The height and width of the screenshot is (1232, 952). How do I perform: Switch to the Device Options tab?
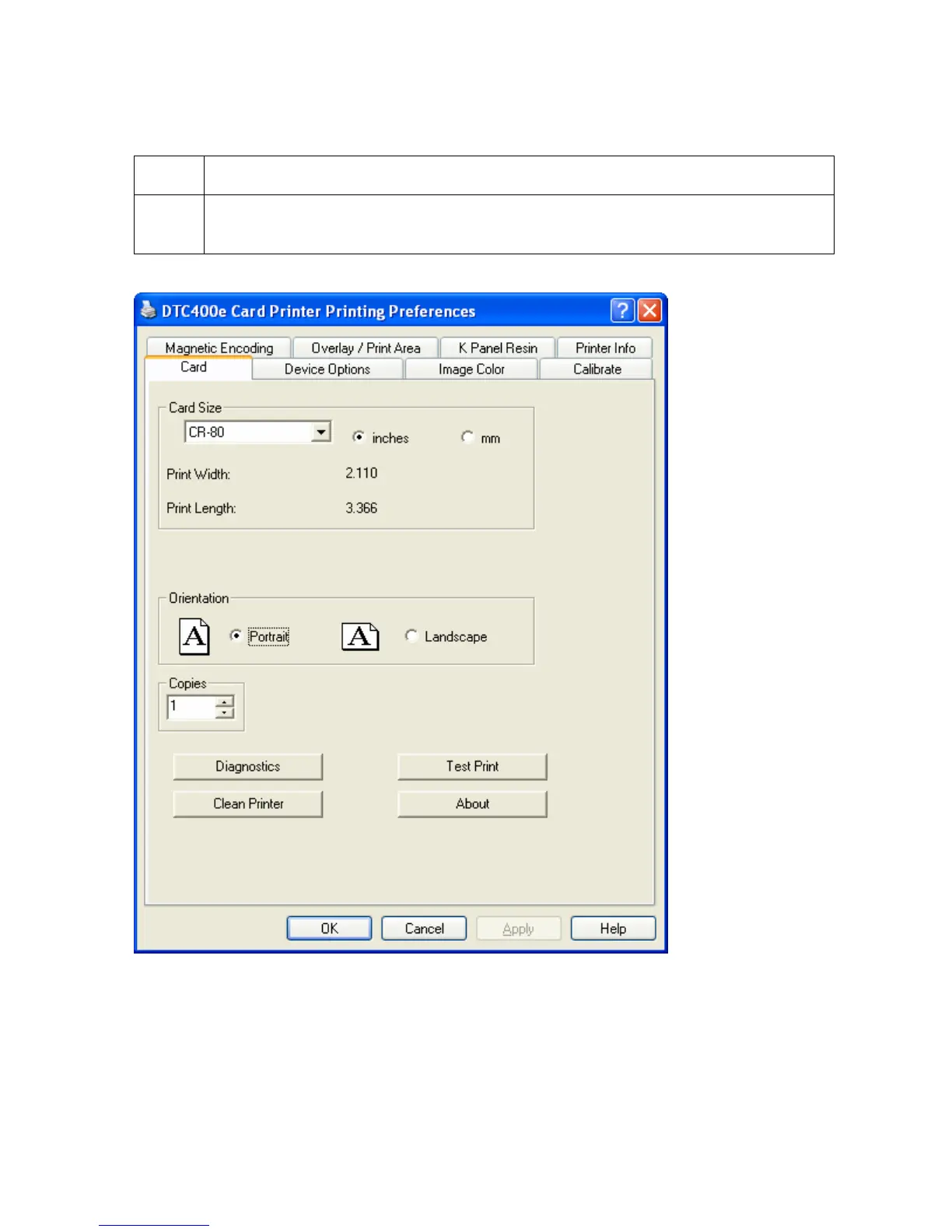tap(327, 369)
